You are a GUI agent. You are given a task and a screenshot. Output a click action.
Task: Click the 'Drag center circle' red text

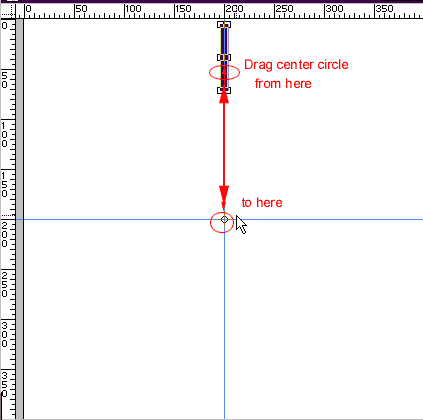click(296, 65)
